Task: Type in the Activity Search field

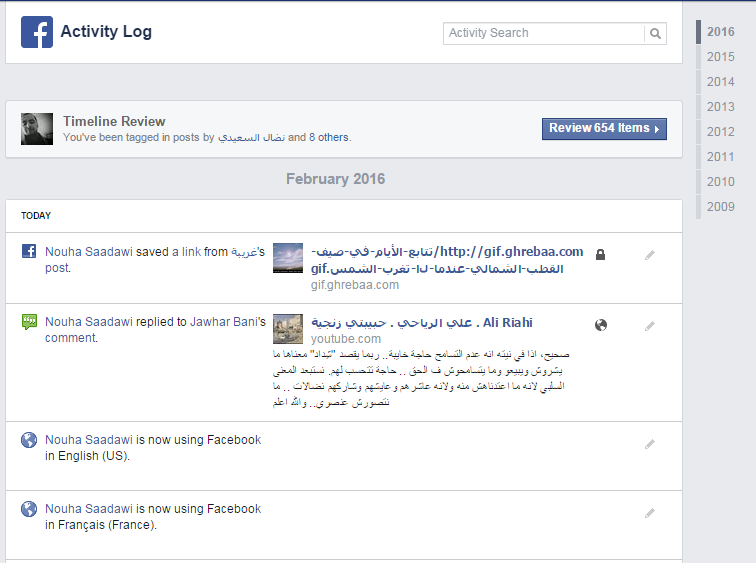Action: point(545,33)
